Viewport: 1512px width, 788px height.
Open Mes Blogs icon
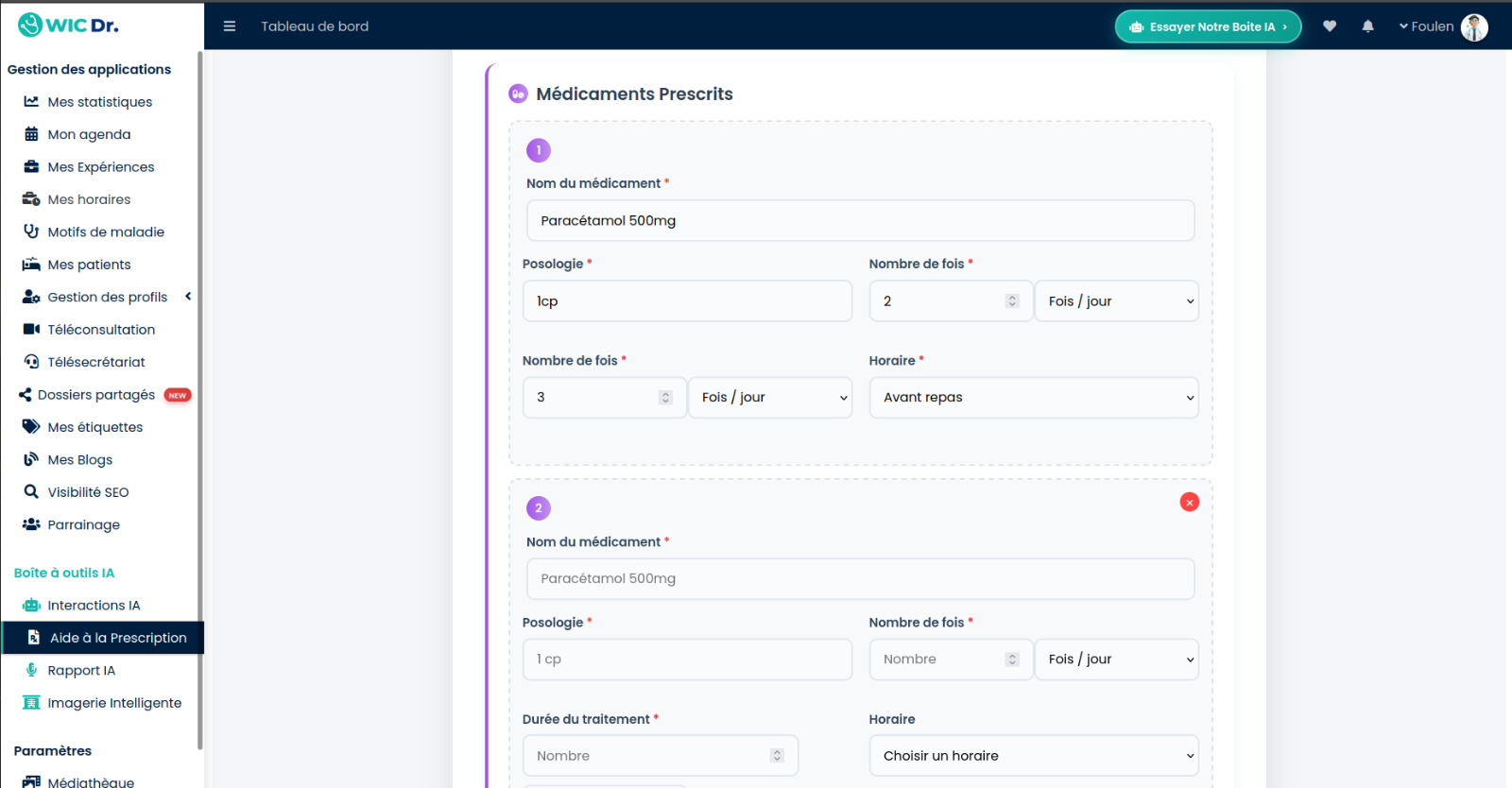pyautogui.click(x=31, y=459)
